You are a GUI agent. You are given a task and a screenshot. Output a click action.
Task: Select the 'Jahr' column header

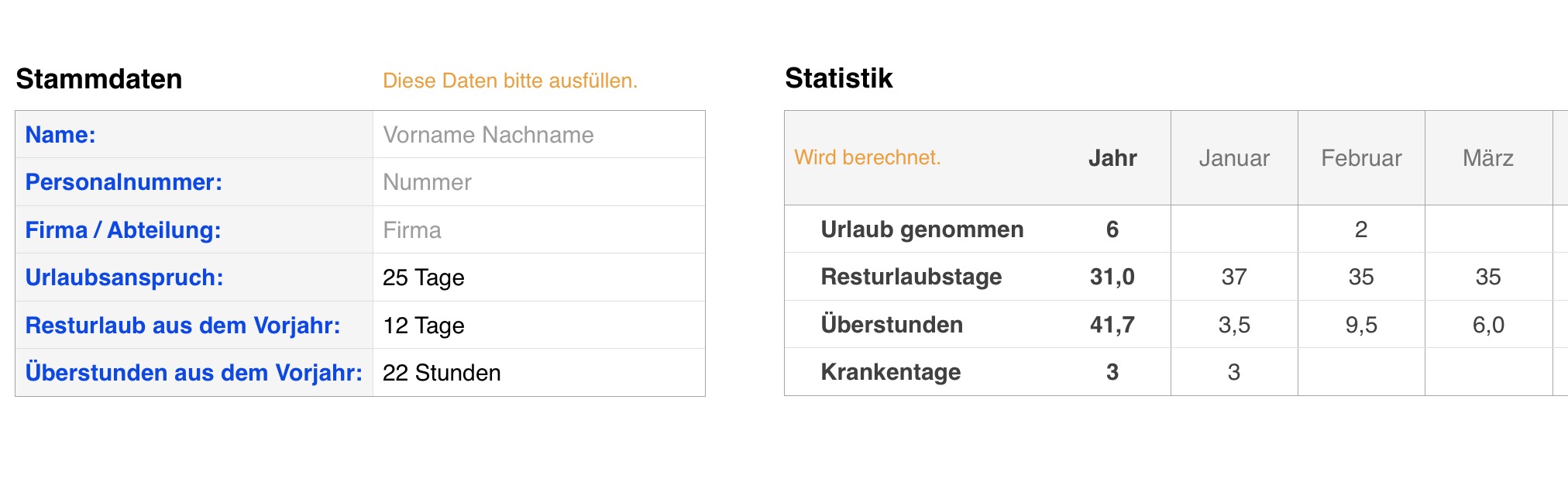[1112, 158]
